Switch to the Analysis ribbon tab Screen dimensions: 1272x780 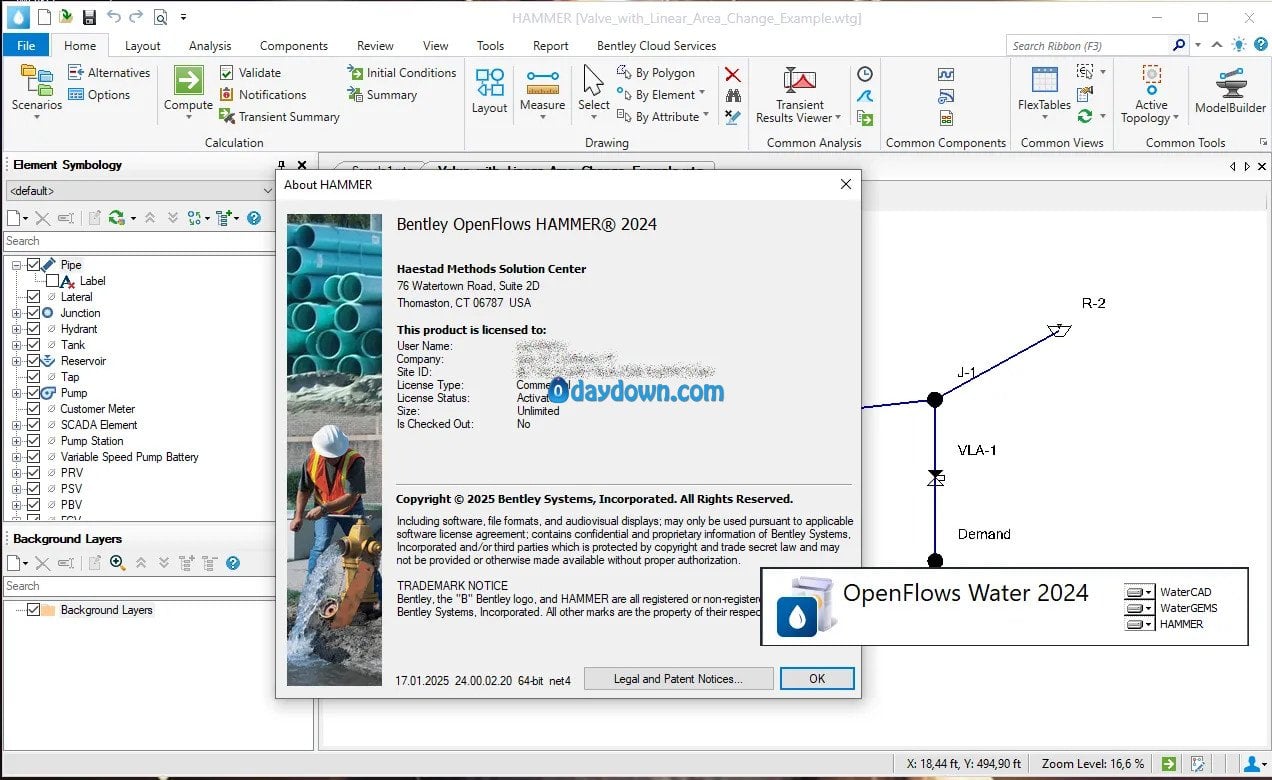[x=210, y=46]
